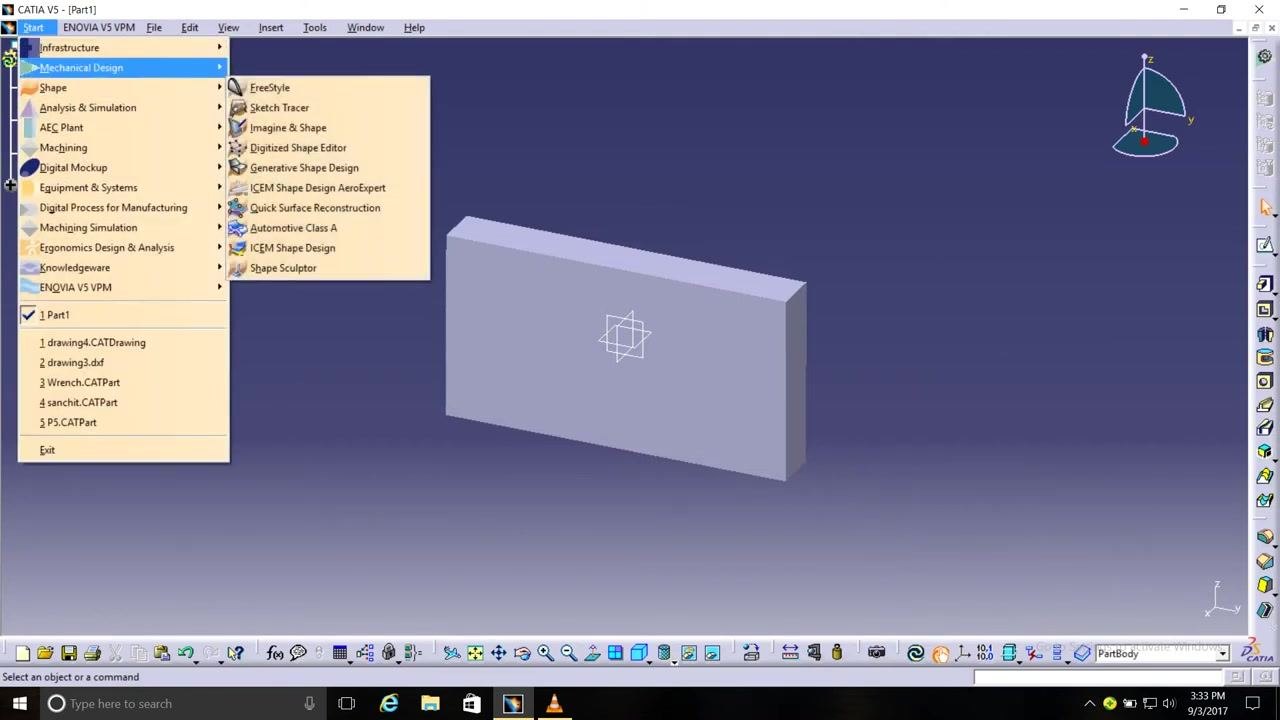Select the Pan tool

[x=498, y=653]
